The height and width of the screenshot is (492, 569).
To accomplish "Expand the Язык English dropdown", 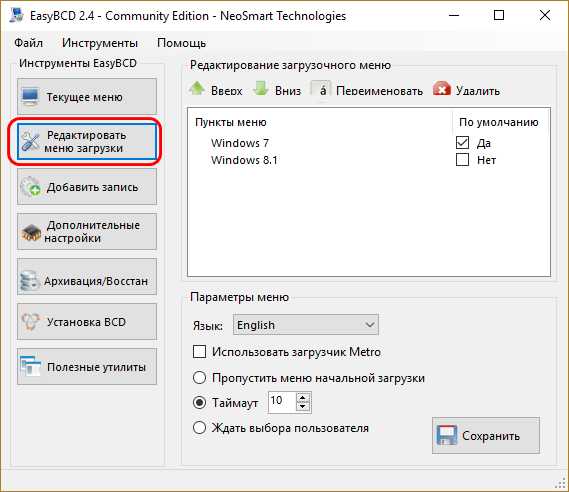I will (306, 325).
